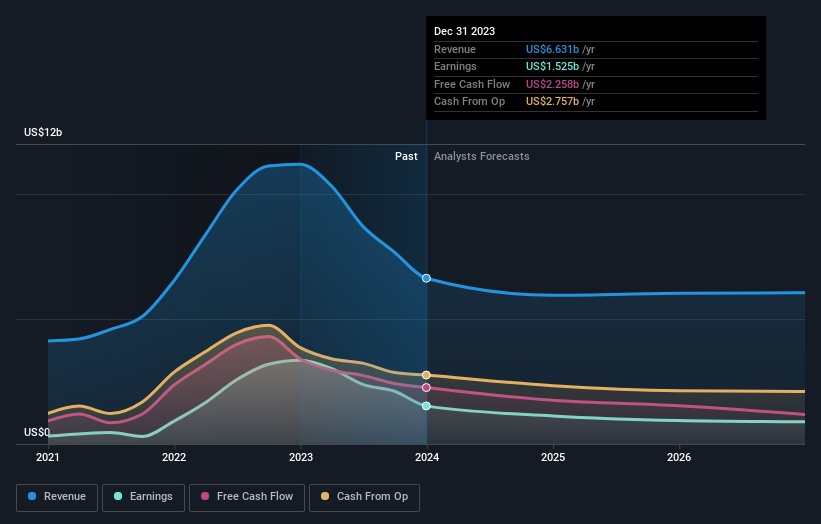Click the Revenue row label in tooltip
The width and height of the screenshot is (821, 524).
(x=455, y=49)
